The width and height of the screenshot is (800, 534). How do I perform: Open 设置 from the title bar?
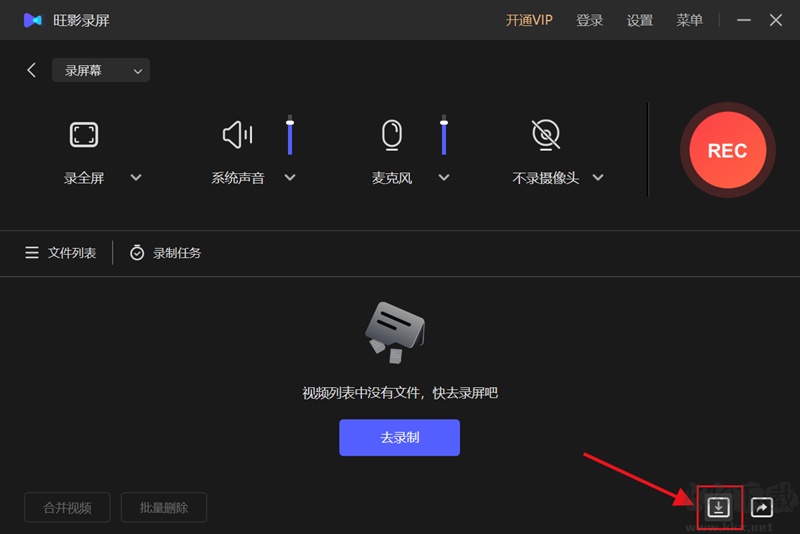point(640,20)
